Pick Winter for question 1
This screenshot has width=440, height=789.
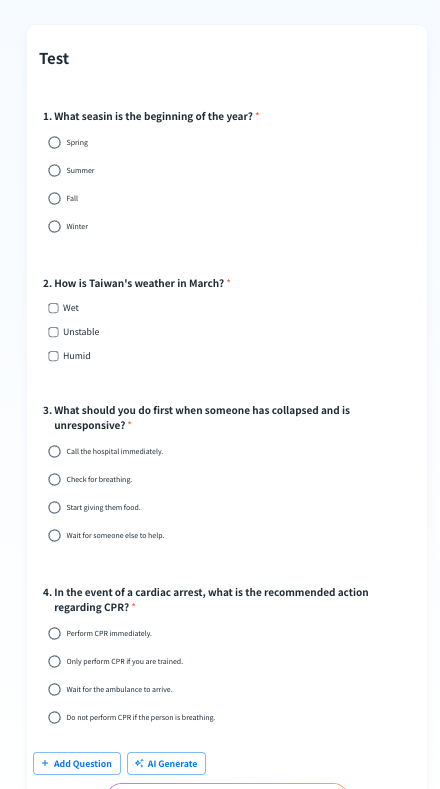coord(54,226)
